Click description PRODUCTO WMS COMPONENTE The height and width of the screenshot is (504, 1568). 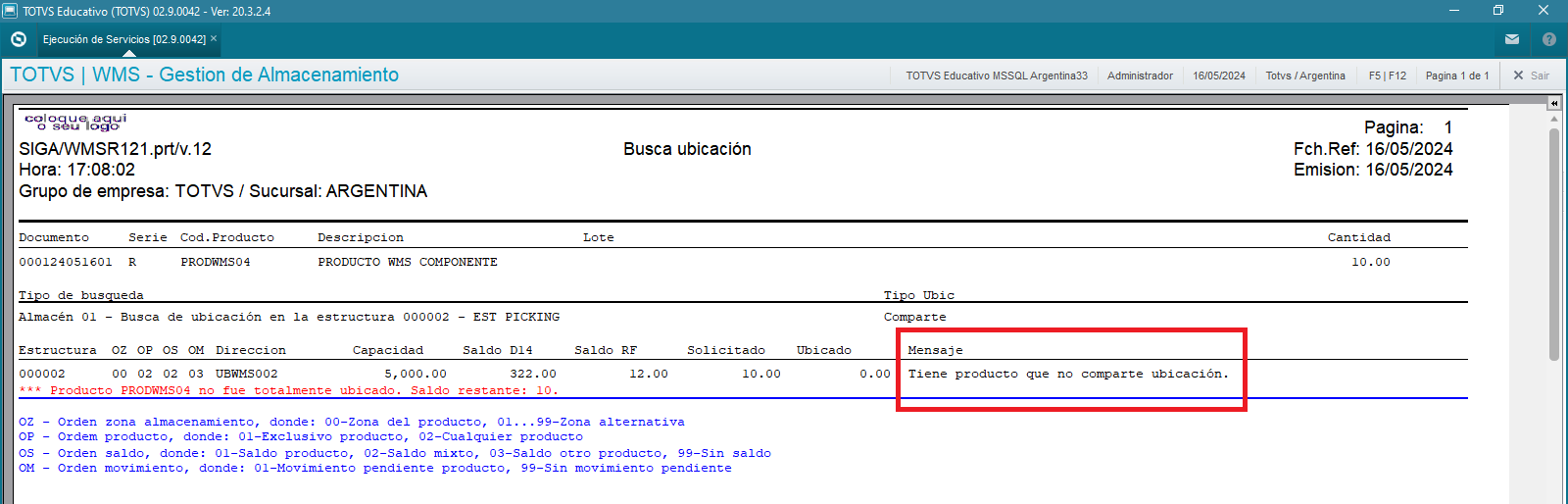408,262
